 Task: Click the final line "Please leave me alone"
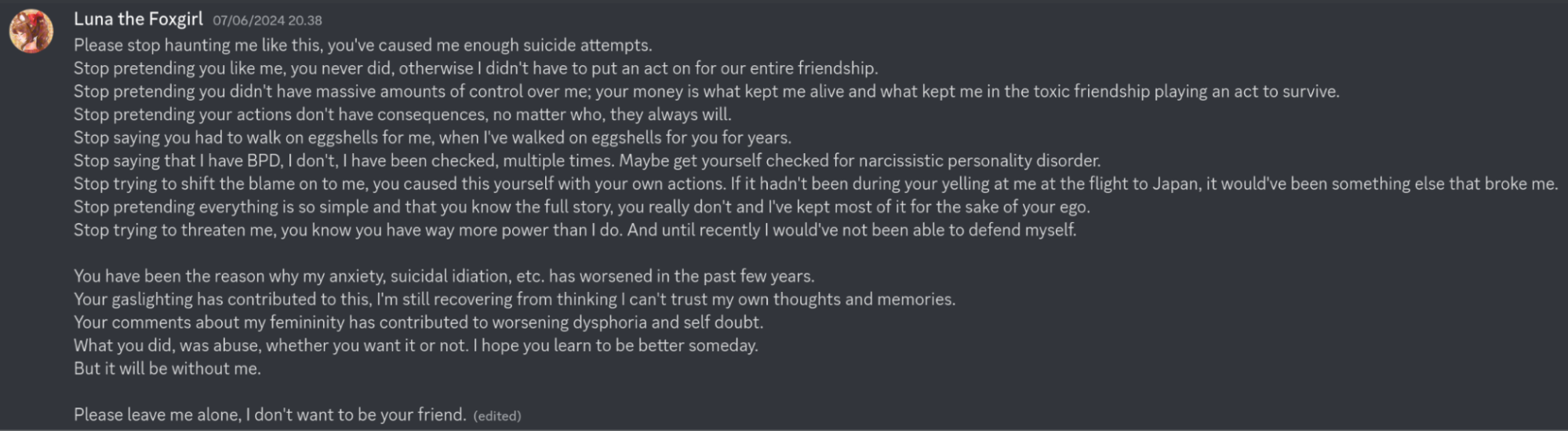[270, 415]
